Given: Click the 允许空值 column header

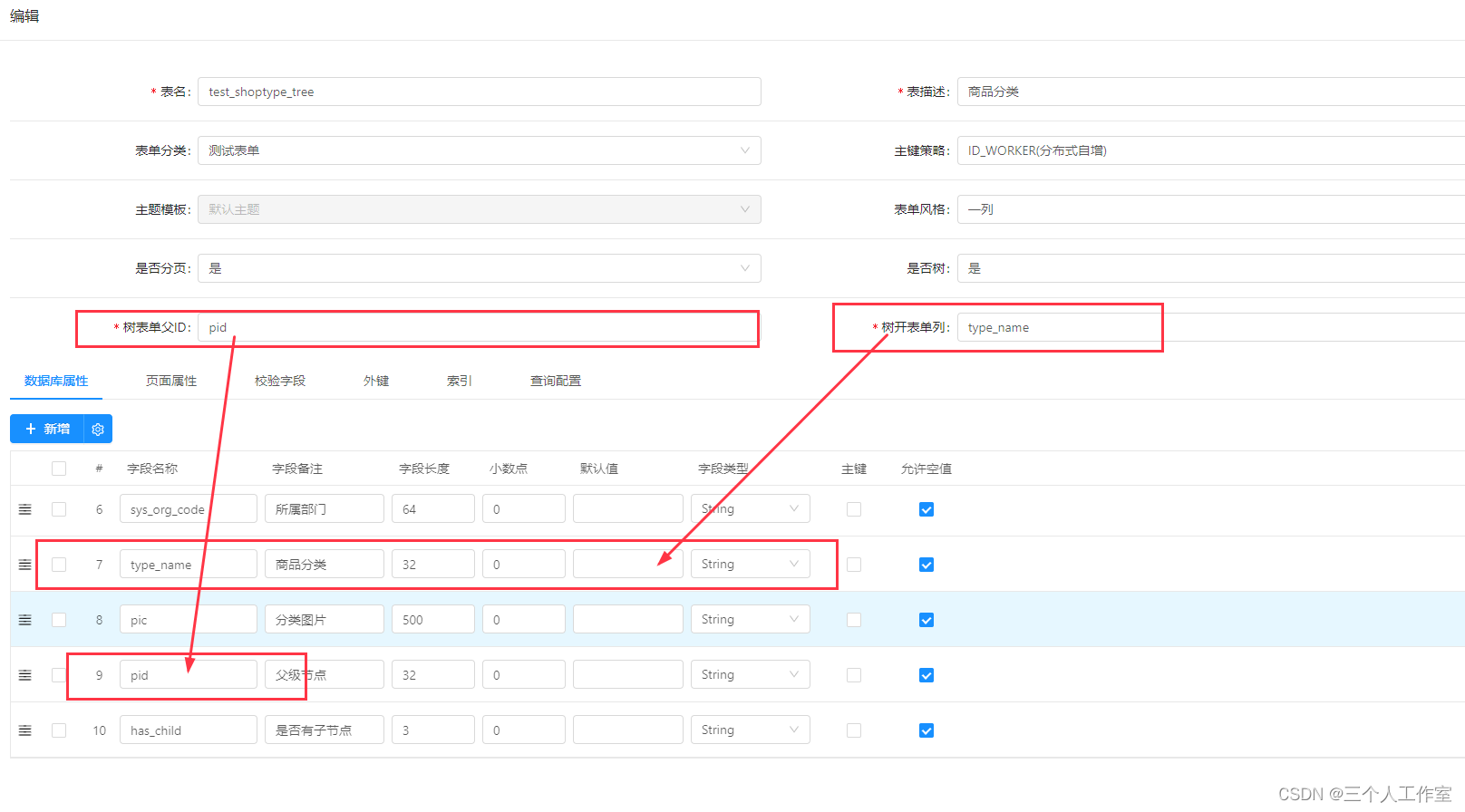Looking at the screenshot, I should [927, 469].
